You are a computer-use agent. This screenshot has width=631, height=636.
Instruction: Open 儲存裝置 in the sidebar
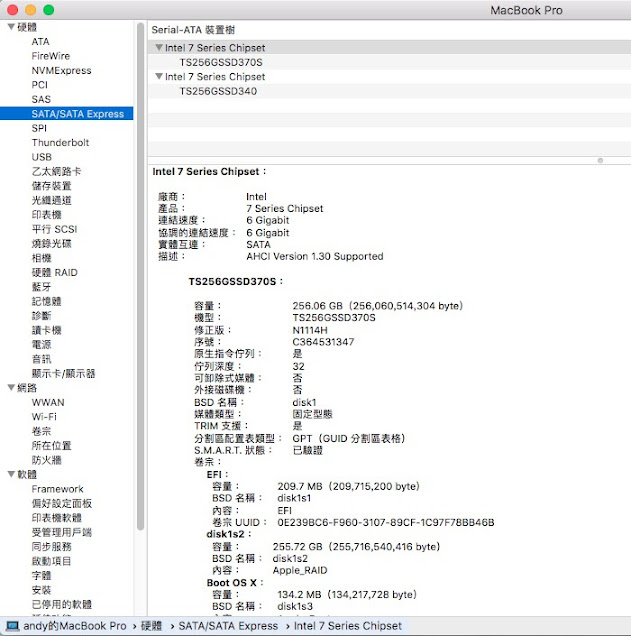(x=52, y=186)
